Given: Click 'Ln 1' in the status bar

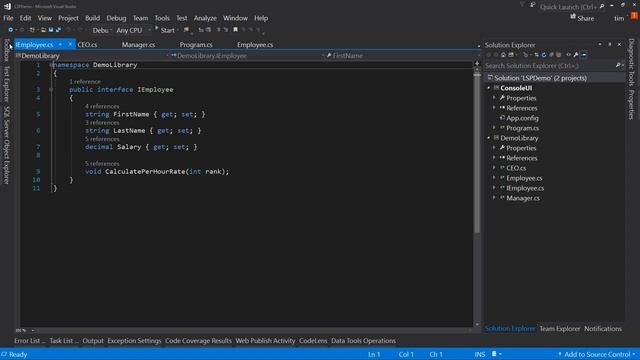Looking at the screenshot, I should tap(374, 354).
